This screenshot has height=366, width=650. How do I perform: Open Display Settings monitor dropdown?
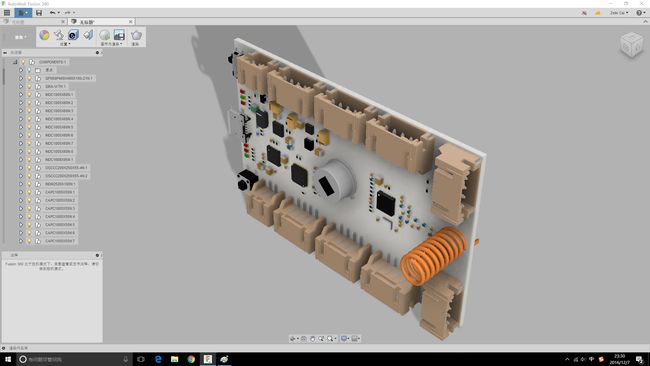click(x=344, y=339)
